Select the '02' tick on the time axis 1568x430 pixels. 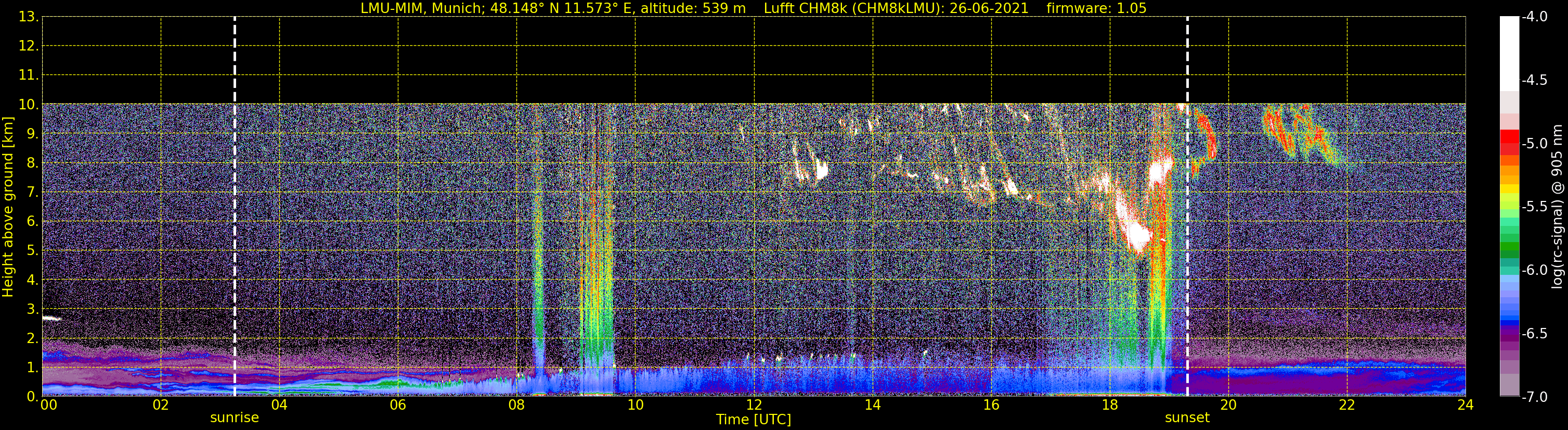click(161, 405)
